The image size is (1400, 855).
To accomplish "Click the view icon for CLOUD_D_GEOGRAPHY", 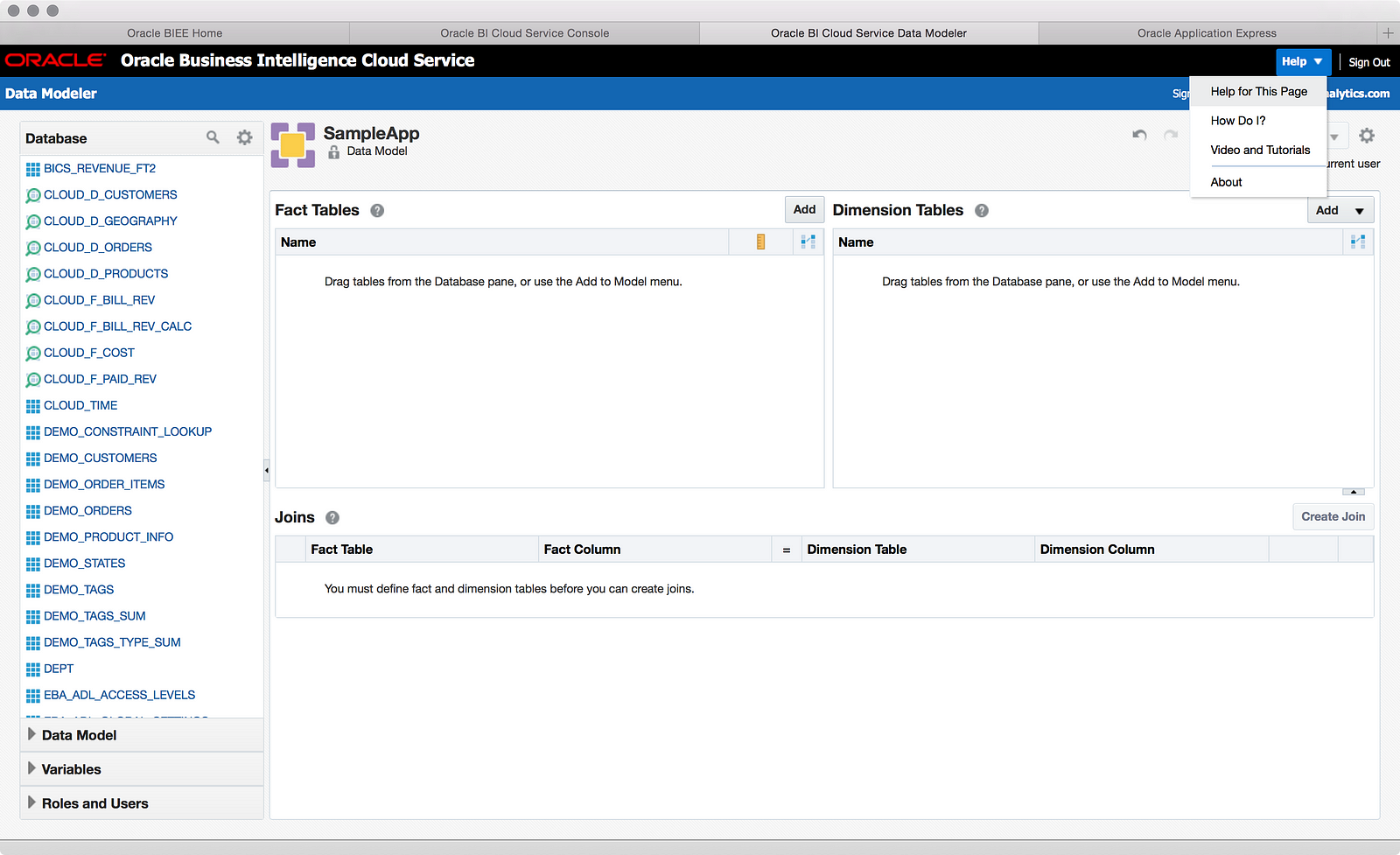I will tap(33, 221).
